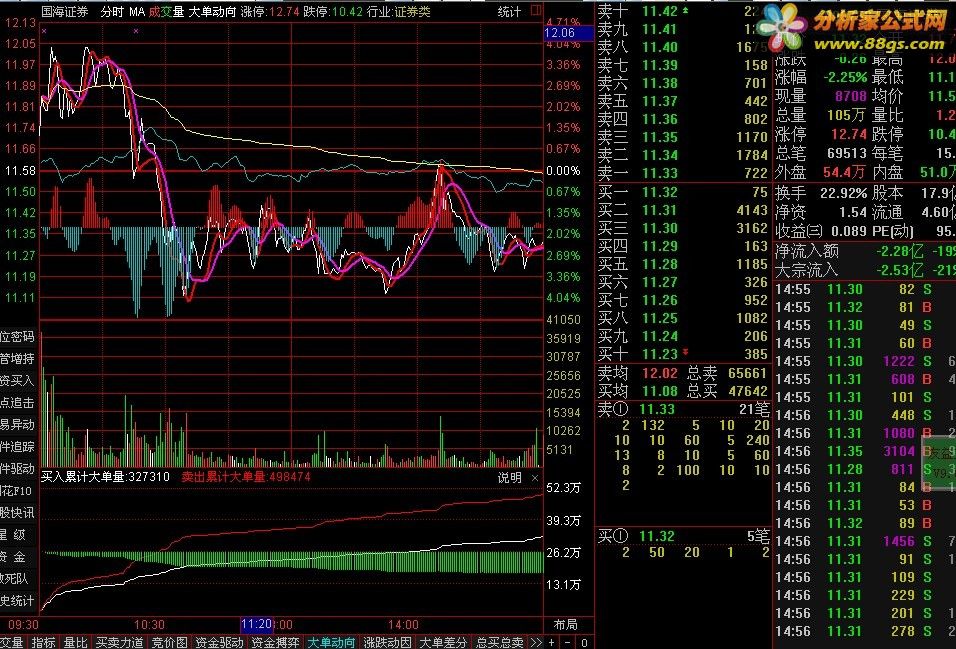Image resolution: width=956 pixels, height=649 pixels.
Task: Switch to the 竞价图 tab
Action: click(169, 642)
